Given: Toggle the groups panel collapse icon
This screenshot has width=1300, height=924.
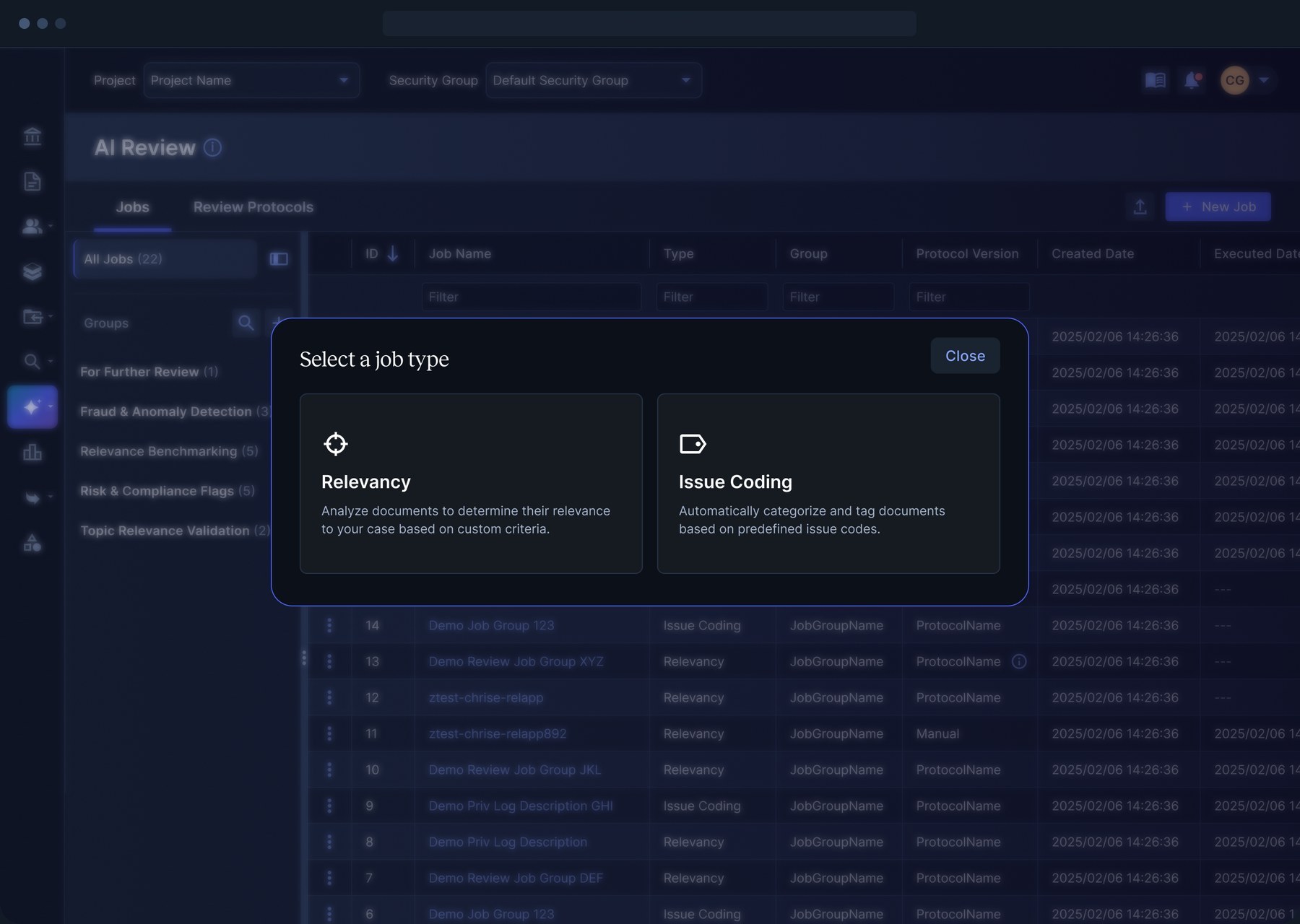Looking at the screenshot, I should (279, 259).
